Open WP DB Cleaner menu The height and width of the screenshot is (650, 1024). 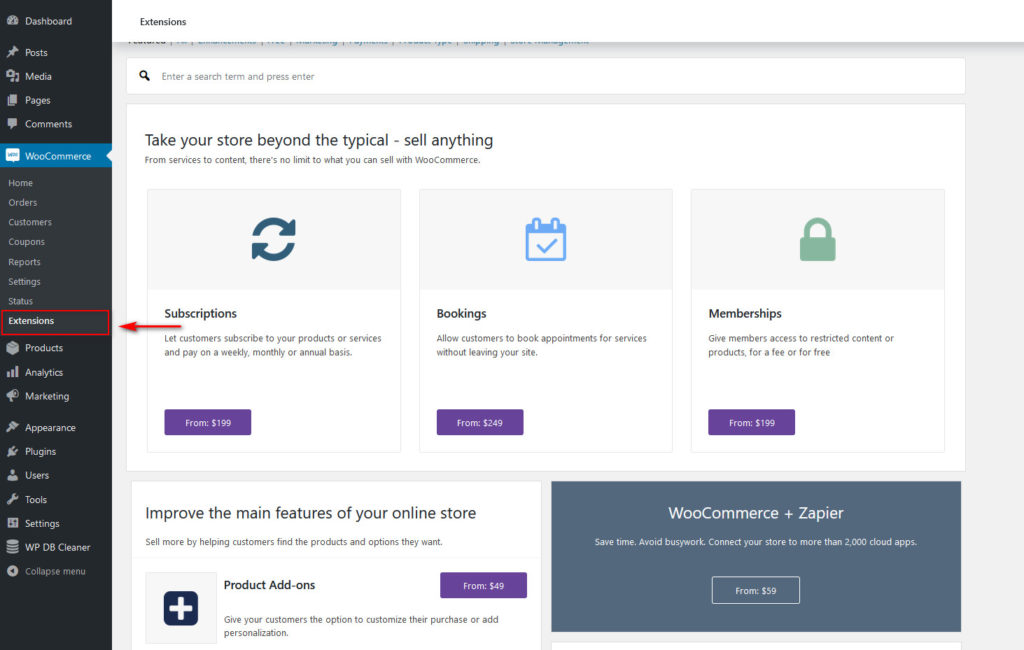pos(56,547)
